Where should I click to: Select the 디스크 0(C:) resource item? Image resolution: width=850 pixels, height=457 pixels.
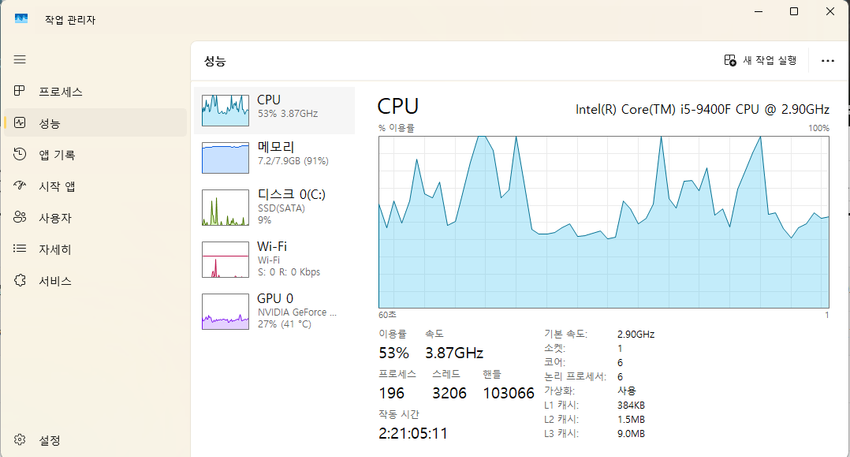pos(274,207)
